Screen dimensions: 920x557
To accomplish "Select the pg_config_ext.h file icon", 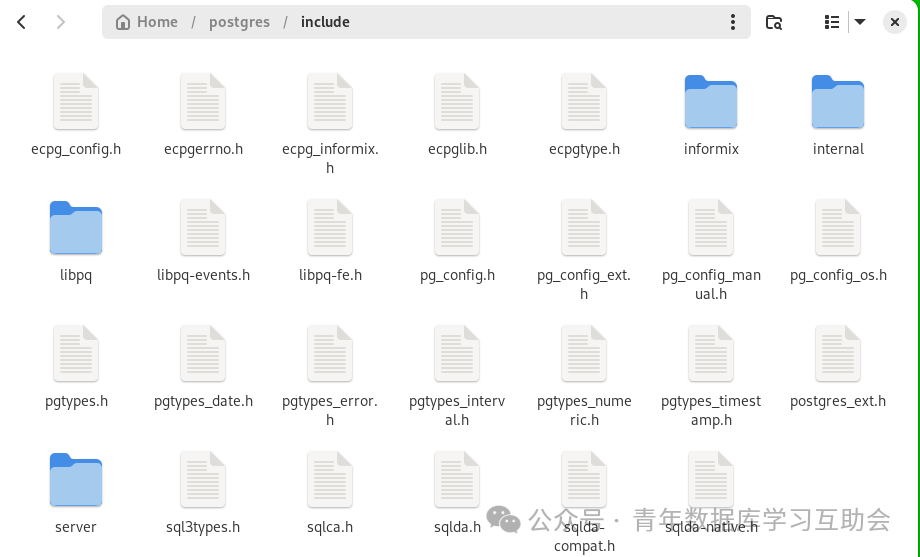I will pos(584,228).
